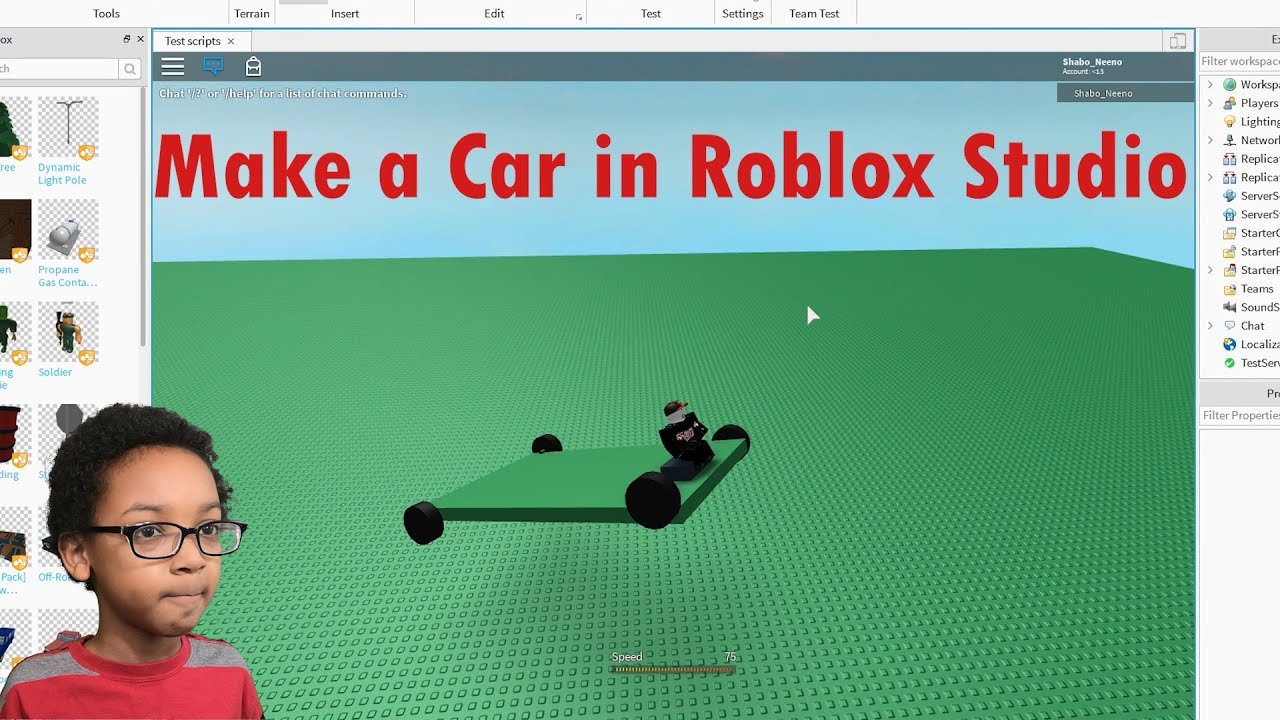
Task: Switch to the Test scripts tab
Action: [192, 41]
